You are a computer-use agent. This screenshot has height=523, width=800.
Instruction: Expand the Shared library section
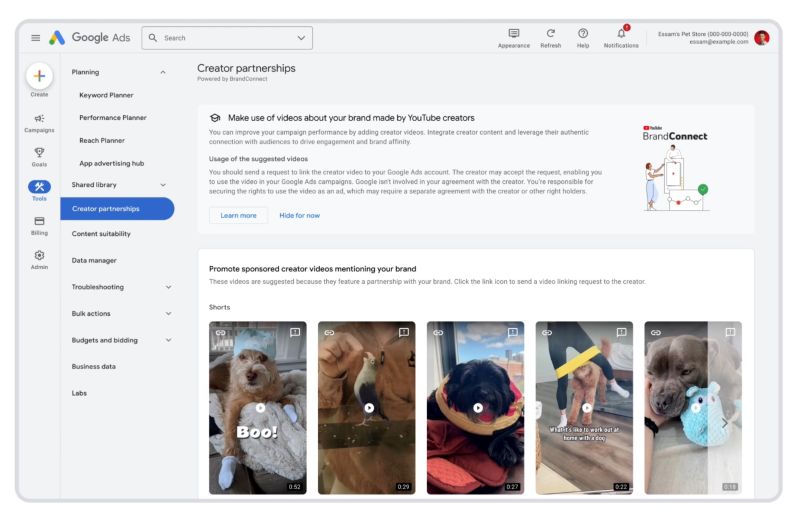[163, 185]
